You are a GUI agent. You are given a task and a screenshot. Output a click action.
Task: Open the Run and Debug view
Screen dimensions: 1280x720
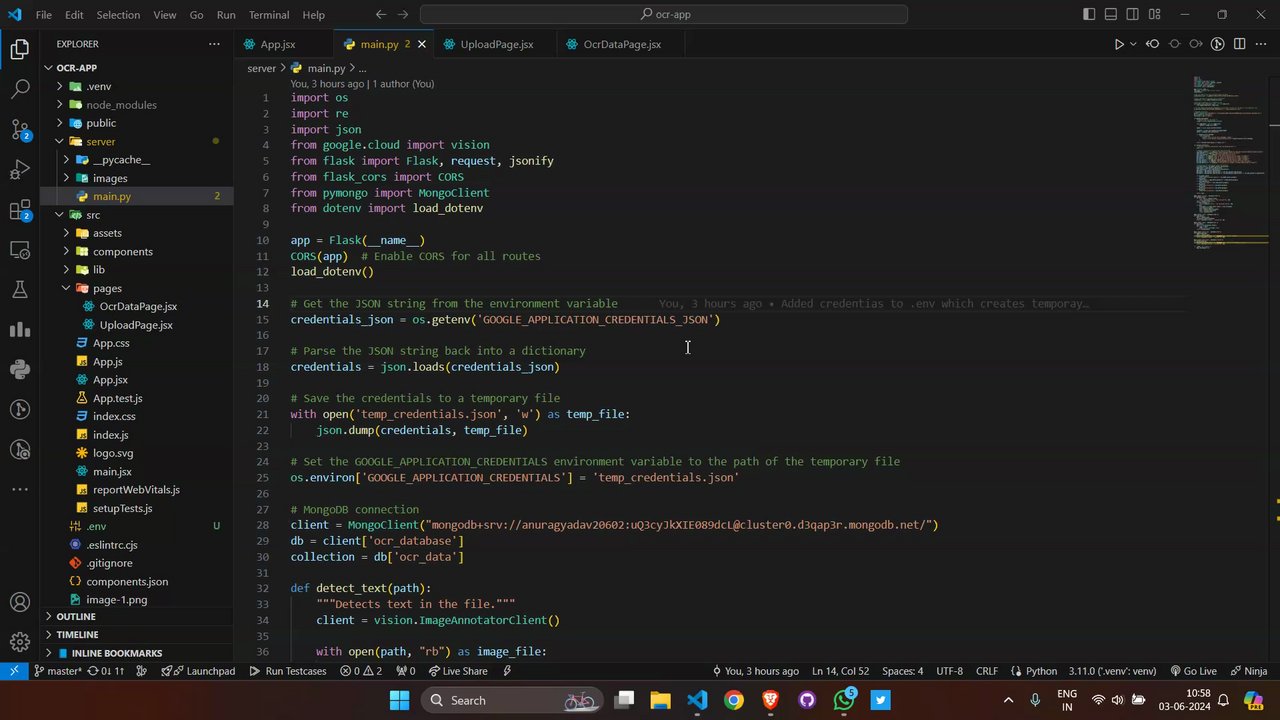pyautogui.click(x=20, y=169)
